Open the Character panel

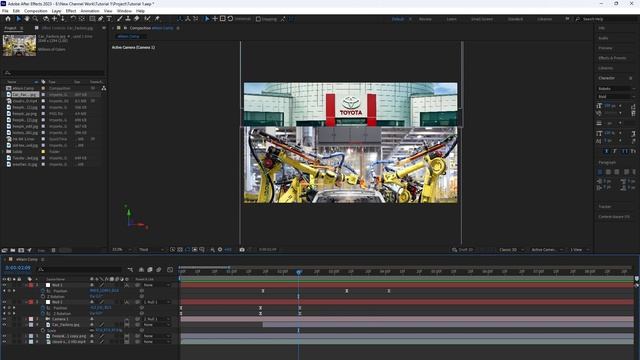[x=607, y=78]
